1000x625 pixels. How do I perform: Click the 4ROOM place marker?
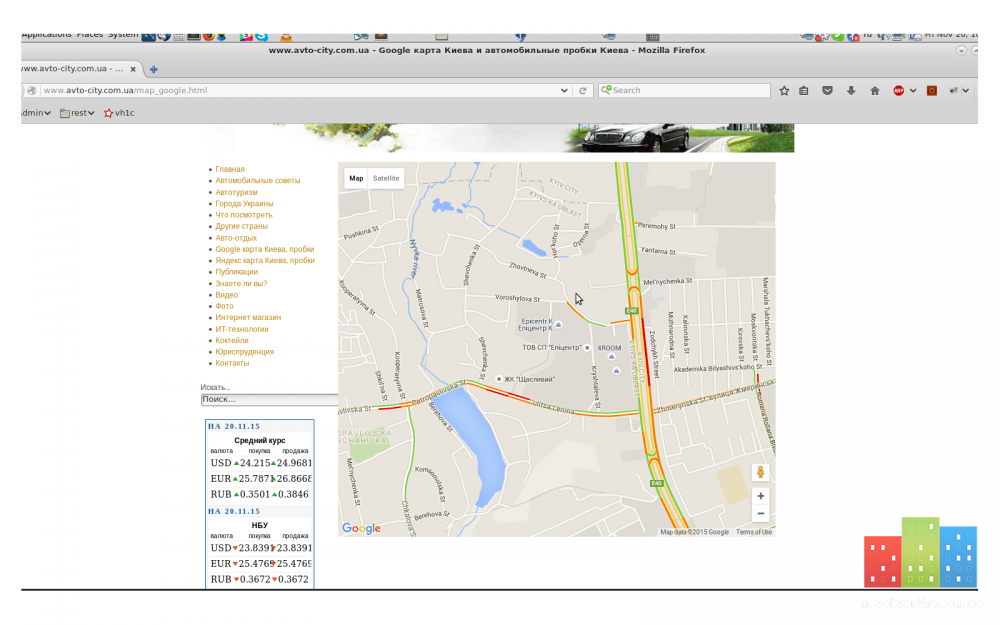[611, 357]
